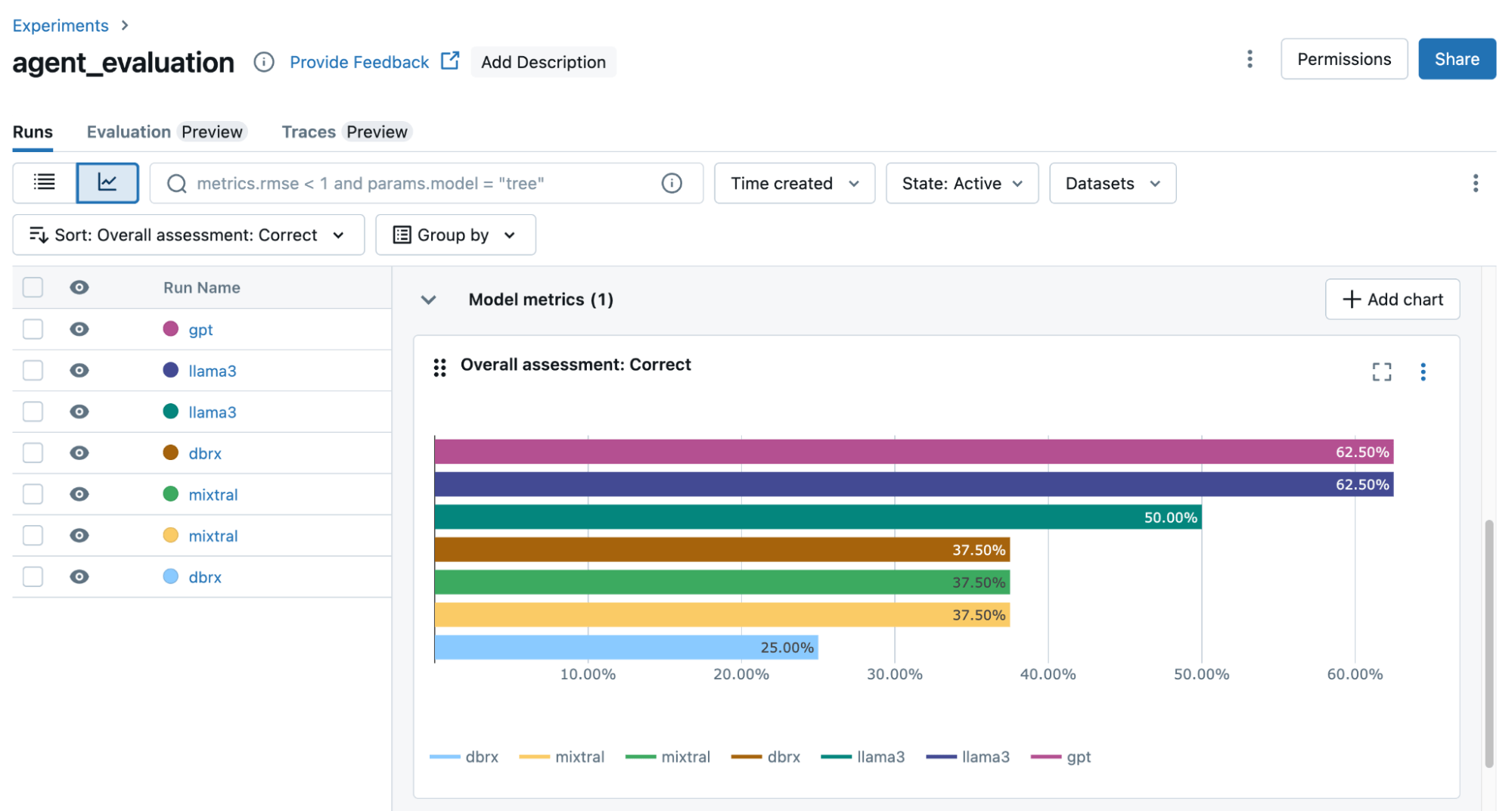1512x811 pixels.
Task: Select the chart view icon
Action: point(107,182)
